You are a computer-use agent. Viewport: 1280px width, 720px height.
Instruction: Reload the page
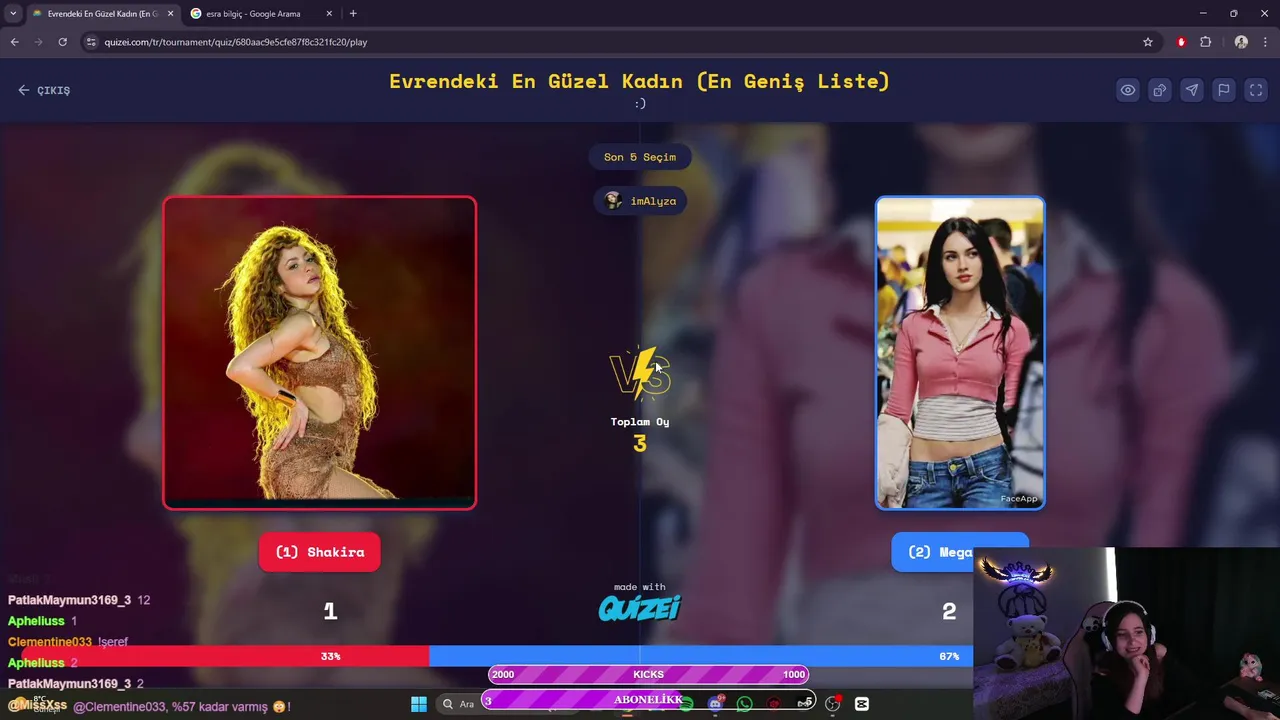[x=62, y=42]
